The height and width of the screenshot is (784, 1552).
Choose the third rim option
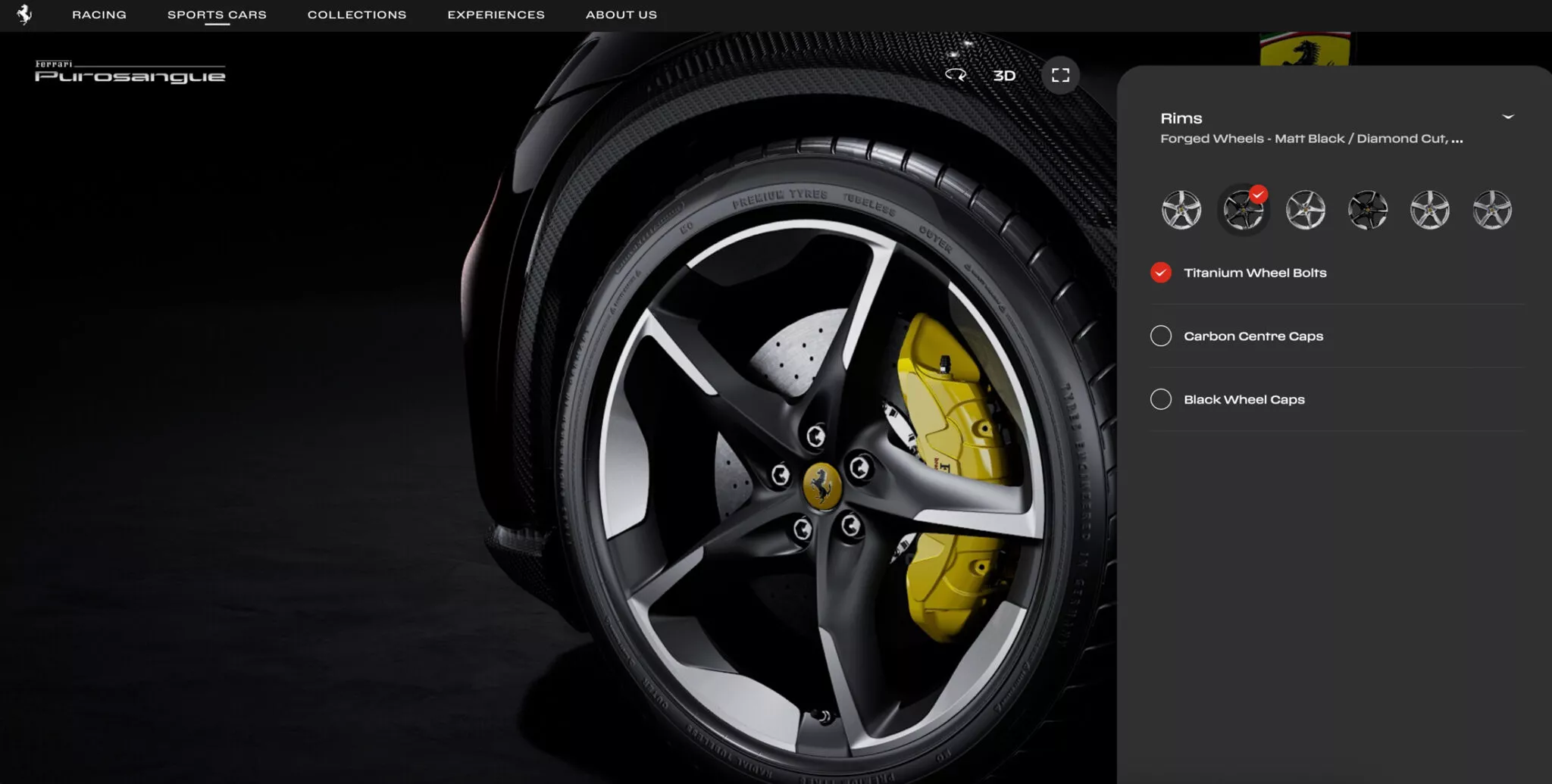tap(1306, 210)
